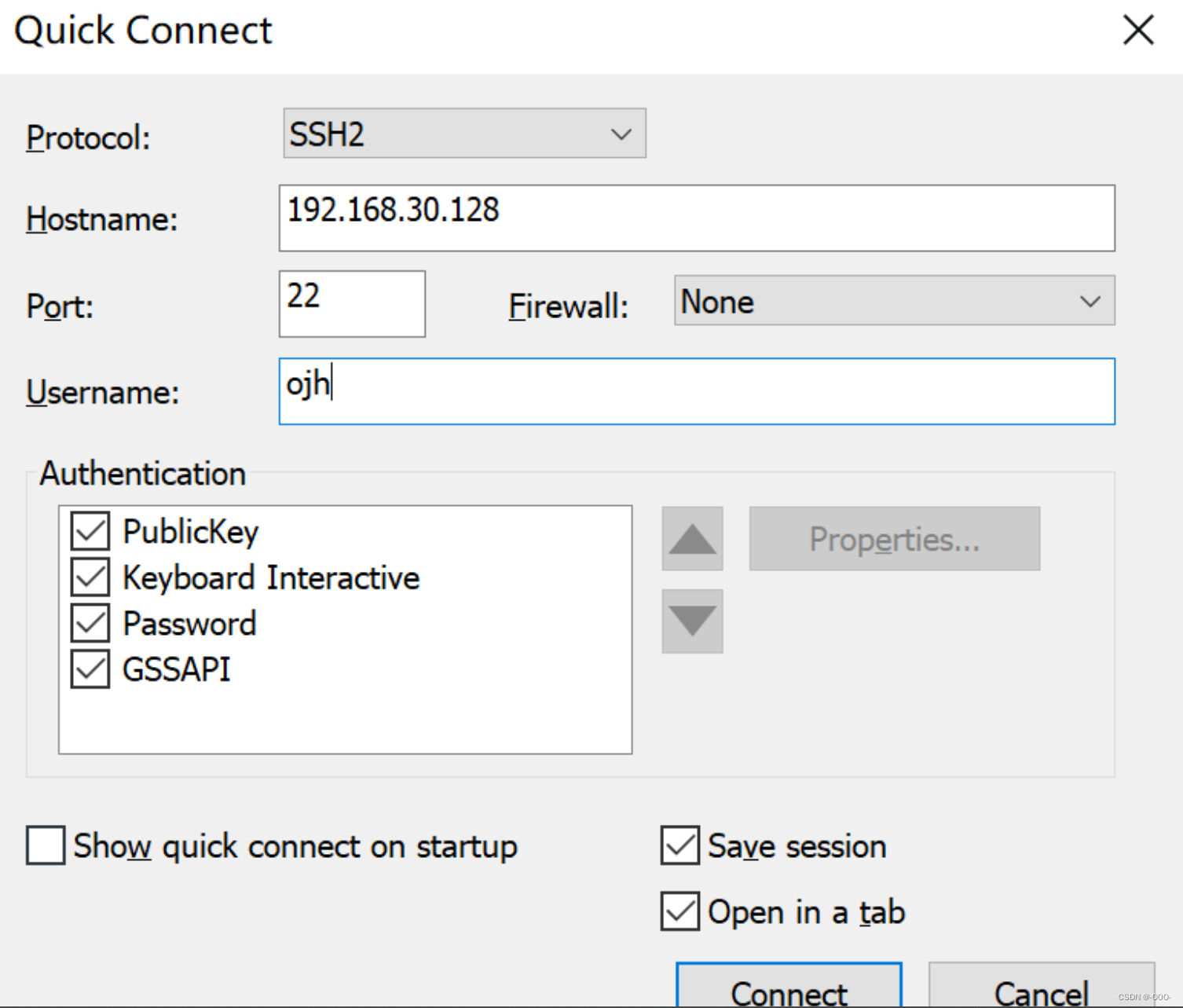This screenshot has height=1008, width=1183.
Task: Enable Show quick connect on startup
Action: 45,846
